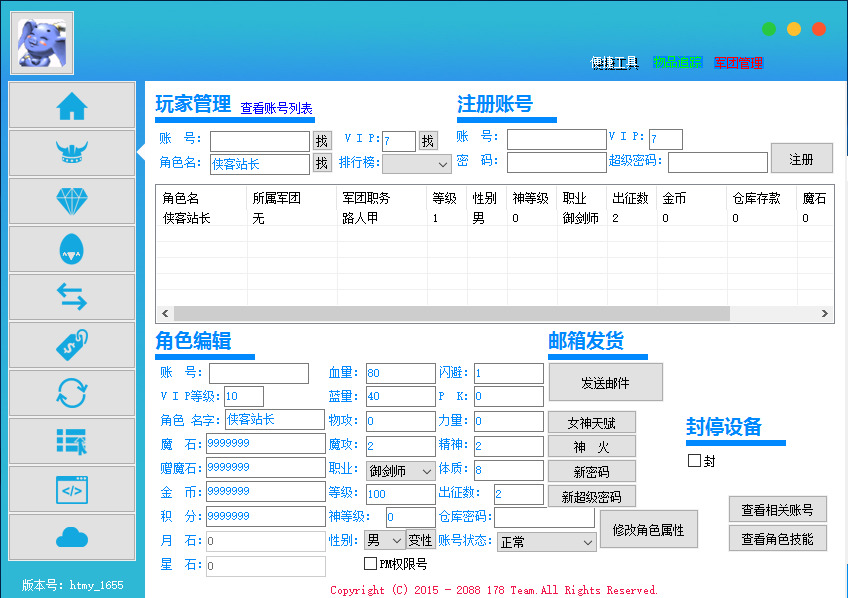Open the 军团管理 menu
Screen dimensions: 848x598
coord(738,63)
